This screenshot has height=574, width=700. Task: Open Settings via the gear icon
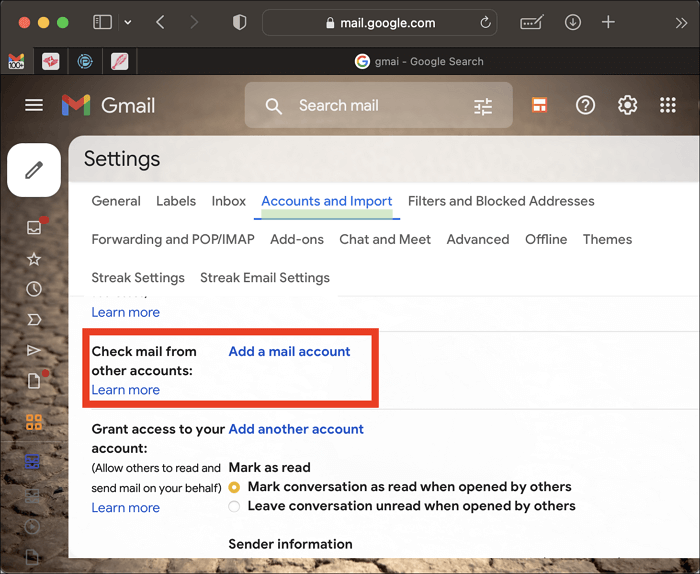pos(627,105)
